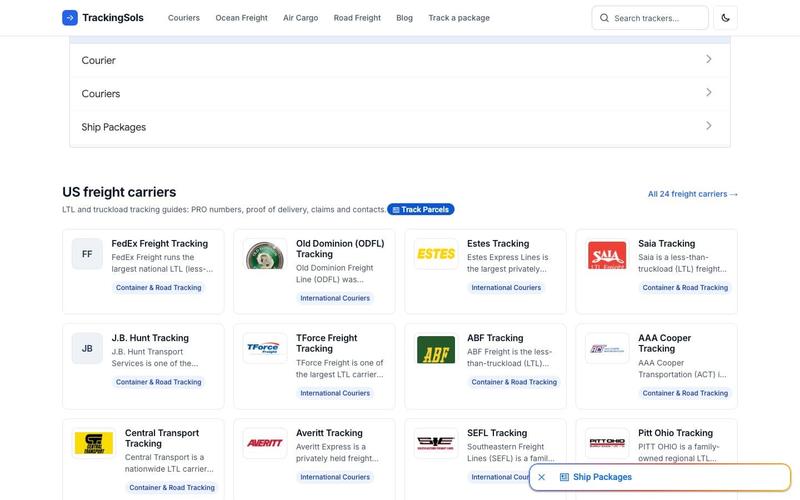Open the TForce Freight Tracking title
Screen dimensions: 800x500
[327, 343]
